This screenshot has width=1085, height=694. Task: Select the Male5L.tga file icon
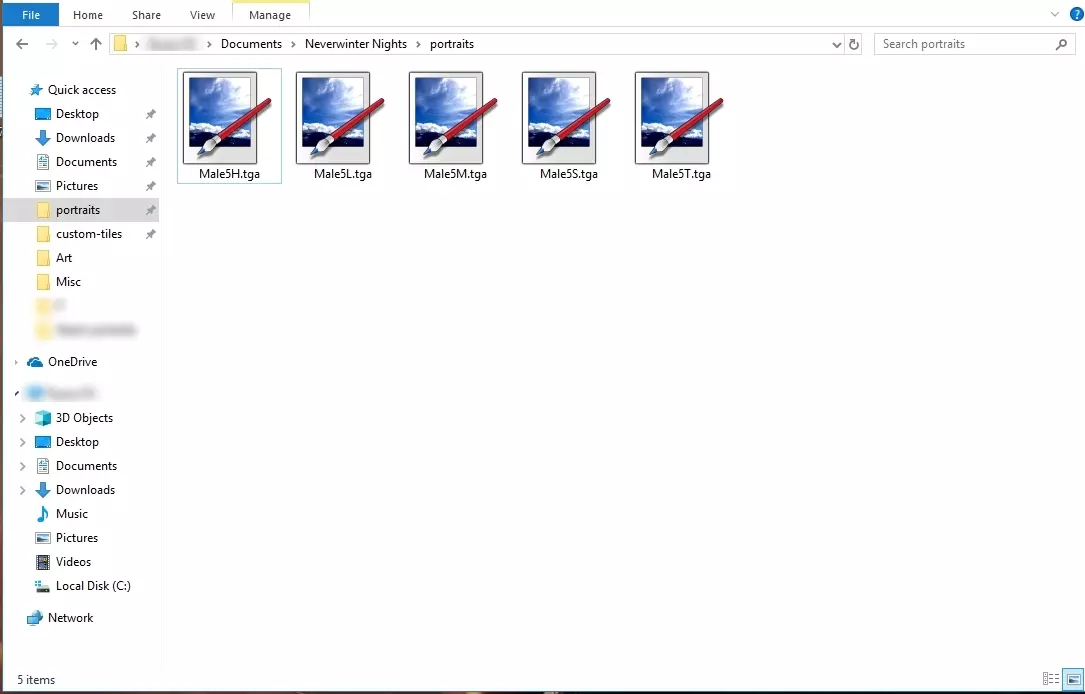click(342, 118)
